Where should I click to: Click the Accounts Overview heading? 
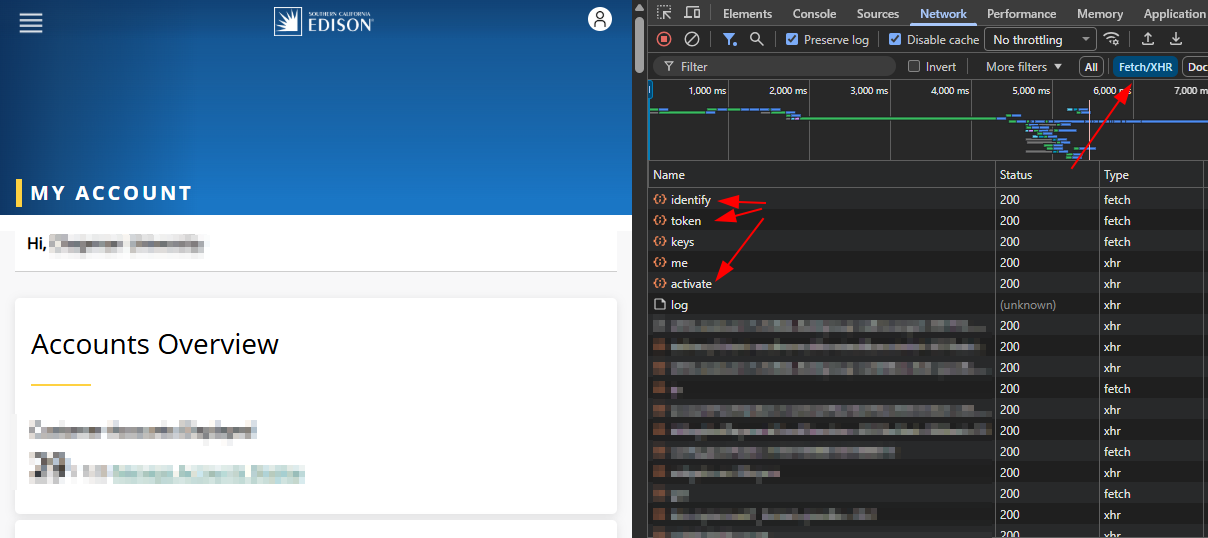click(x=155, y=344)
